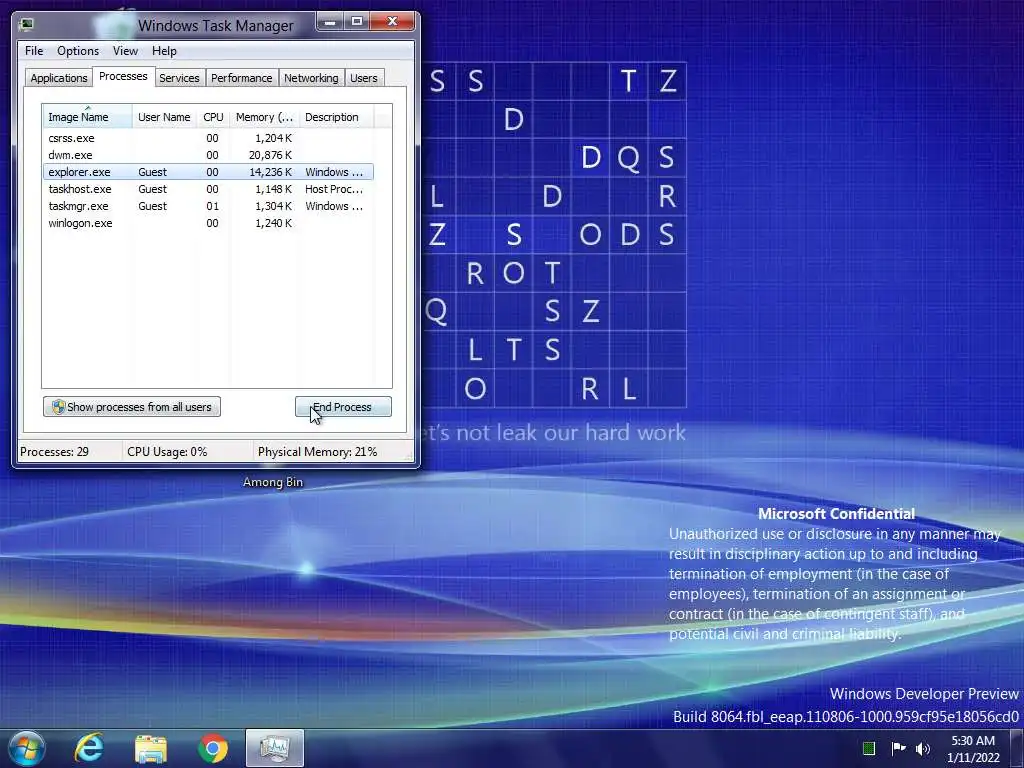Click the clock showing 5:30 AM

coord(973,741)
